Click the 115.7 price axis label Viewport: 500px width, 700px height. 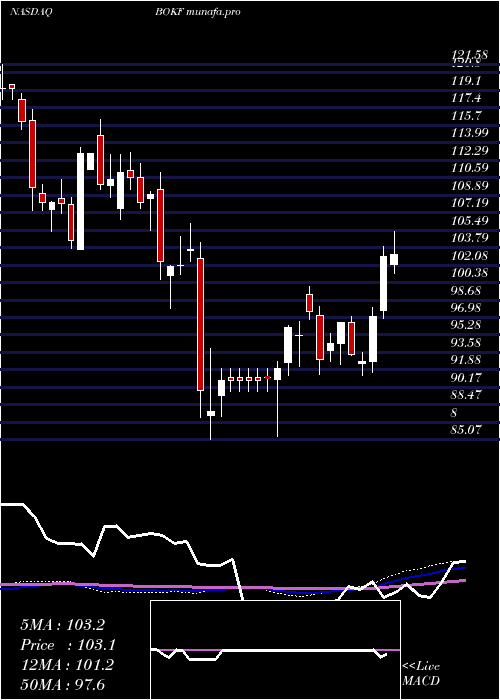466,116
